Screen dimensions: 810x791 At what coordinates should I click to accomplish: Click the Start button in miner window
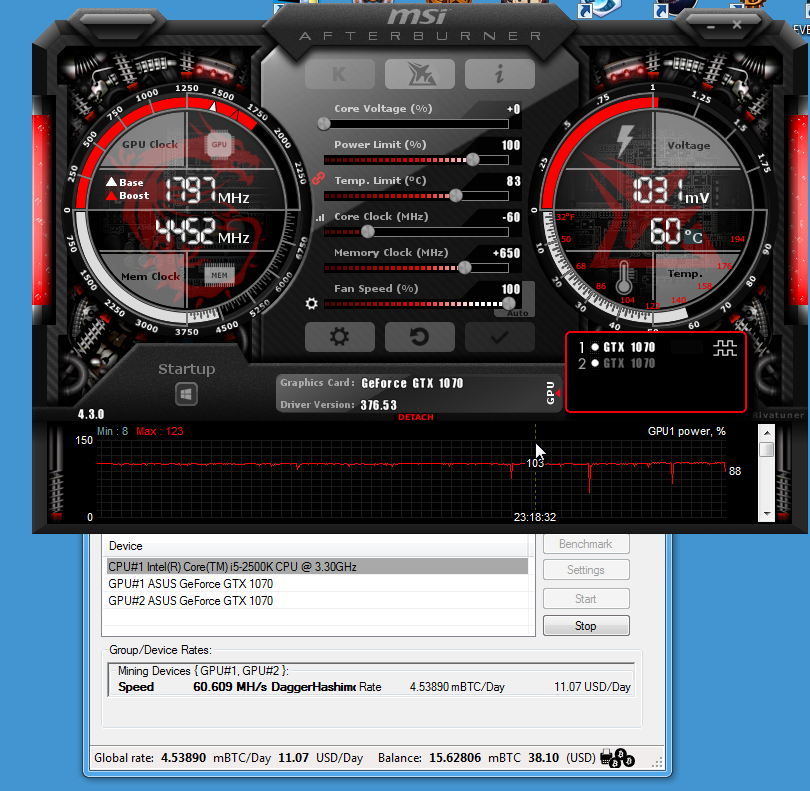pyautogui.click(x=586, y=599)
